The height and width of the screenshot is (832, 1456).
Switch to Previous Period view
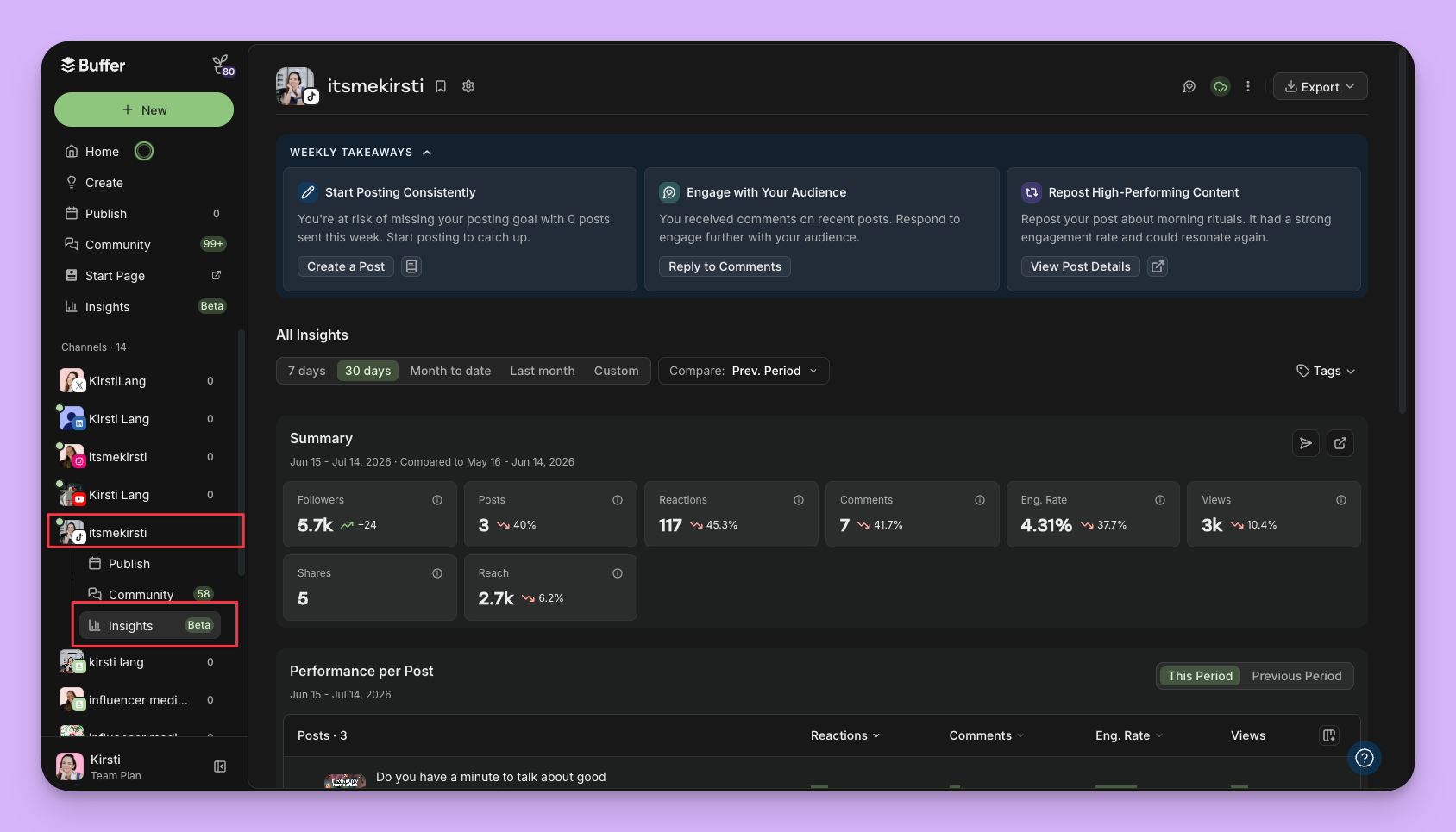[1297, 676]
